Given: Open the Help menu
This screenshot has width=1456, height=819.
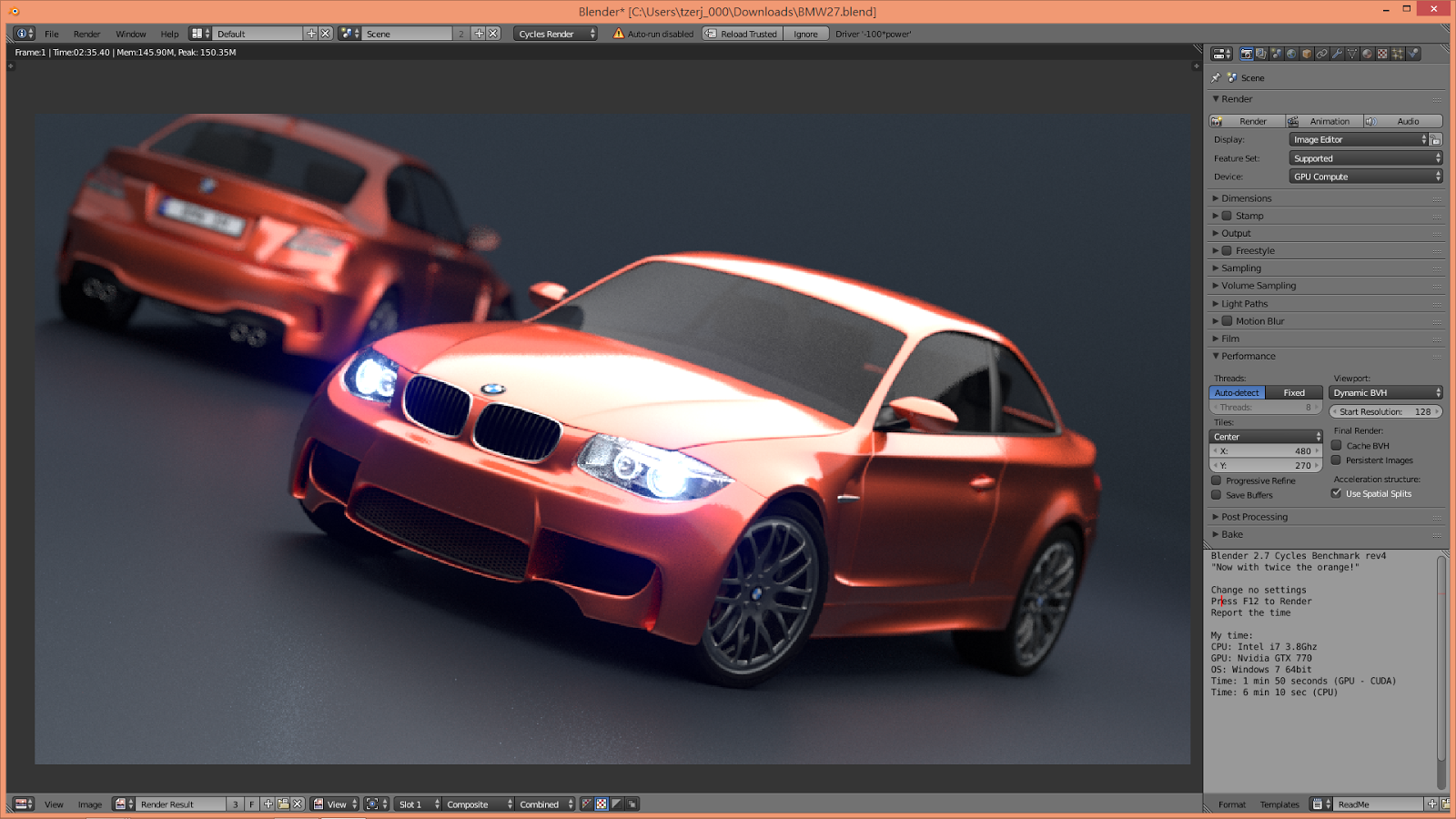Looking at the screenshot, I should pyautogui.click(x=169, y=35).
